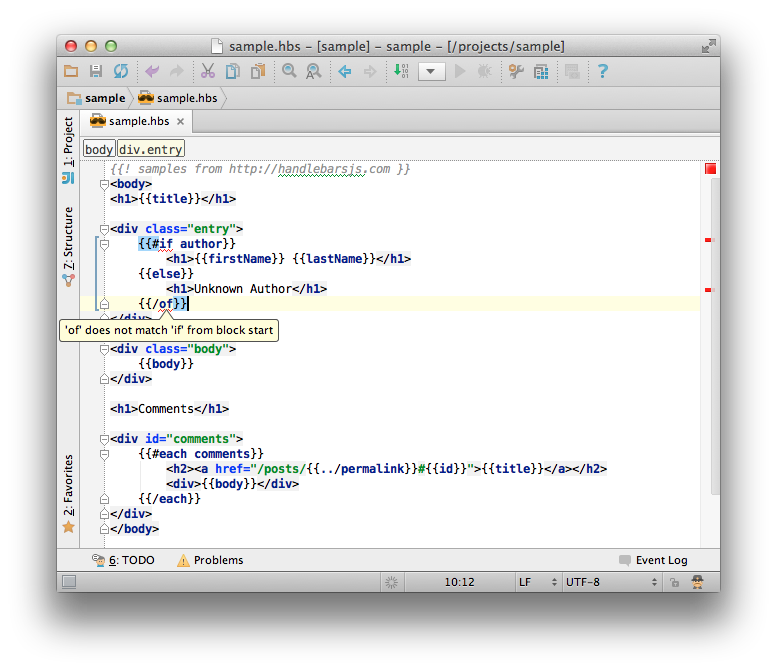This screenshot has height=671, width=777.
Task: Click the greyed monitor toolbar icon
Action: pos(572,71)
